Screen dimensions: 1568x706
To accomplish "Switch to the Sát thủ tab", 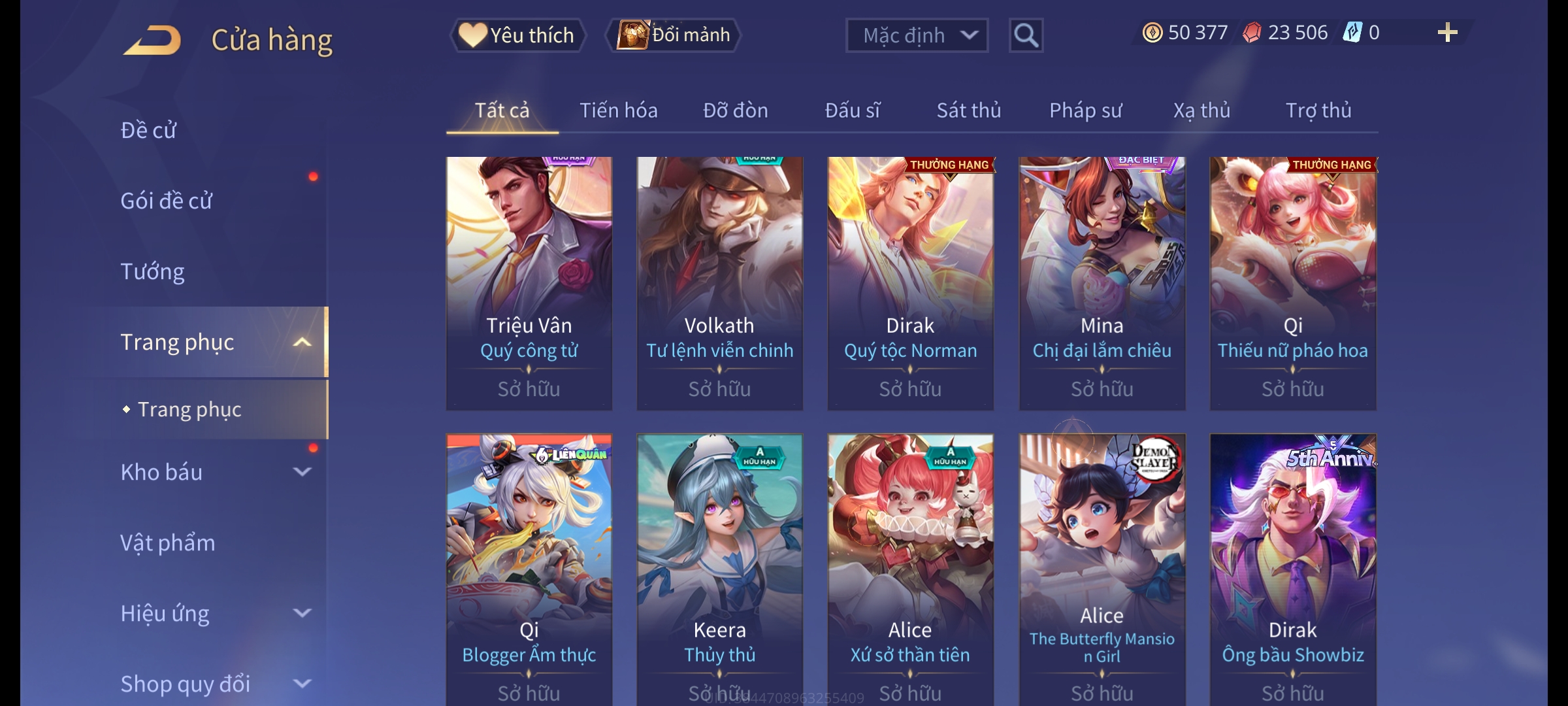I will tap(968, 110).
